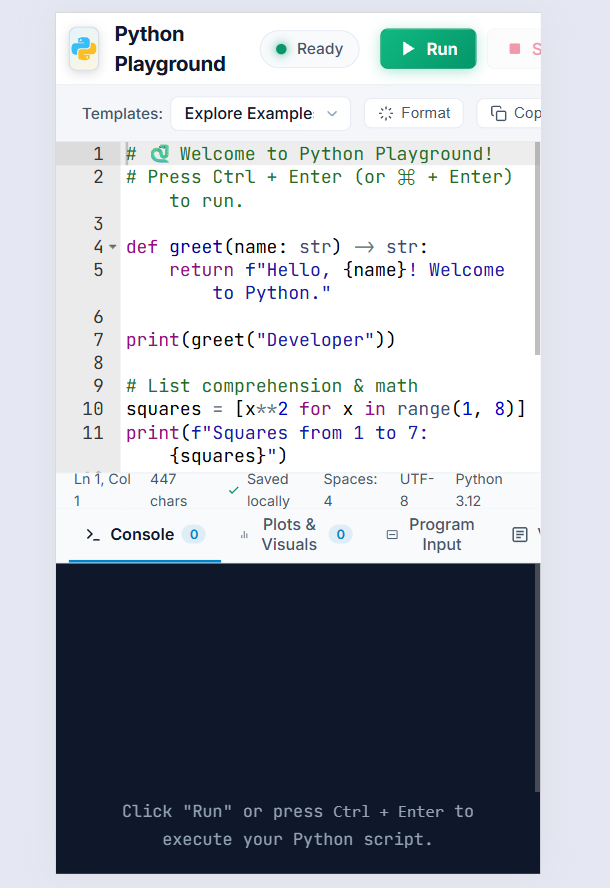Click the 'UTF-8' encoding status entry
Viewport: 610px width, 888px height.
(x=417, y=490)
